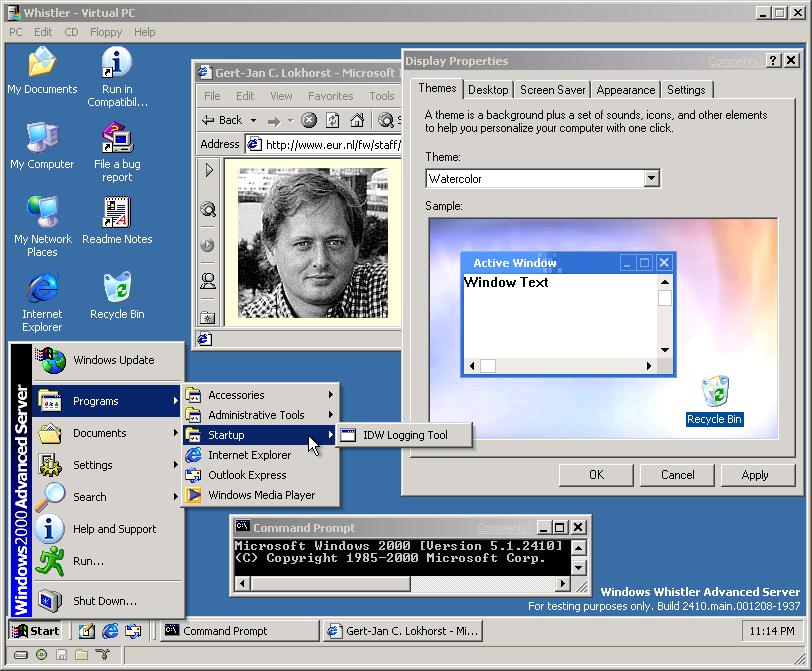Choose Shut Down... from the Start menu

click(108, 601)
